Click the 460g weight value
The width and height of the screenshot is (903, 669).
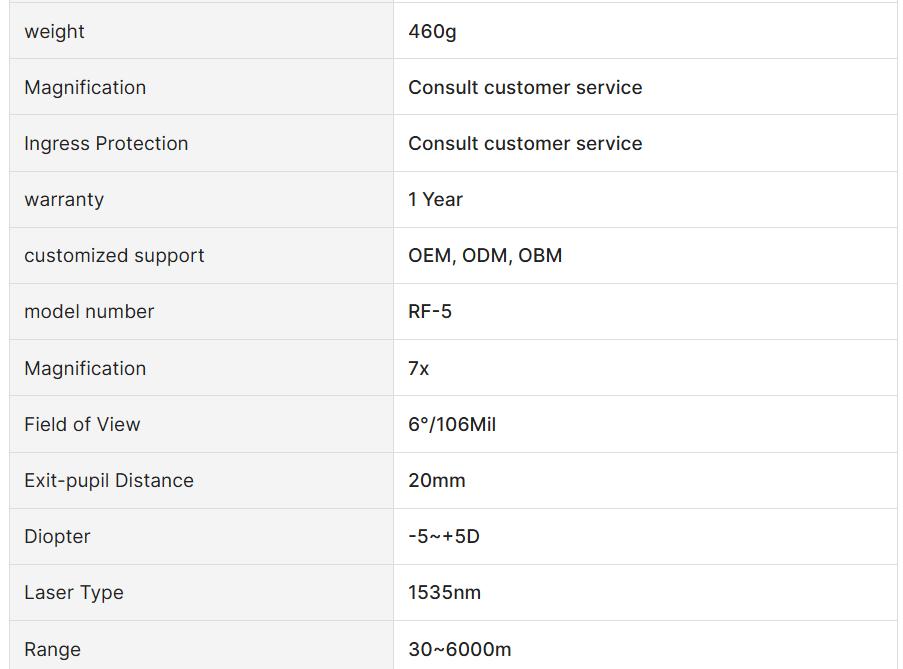pyautogui.click(x=432, y=32)
